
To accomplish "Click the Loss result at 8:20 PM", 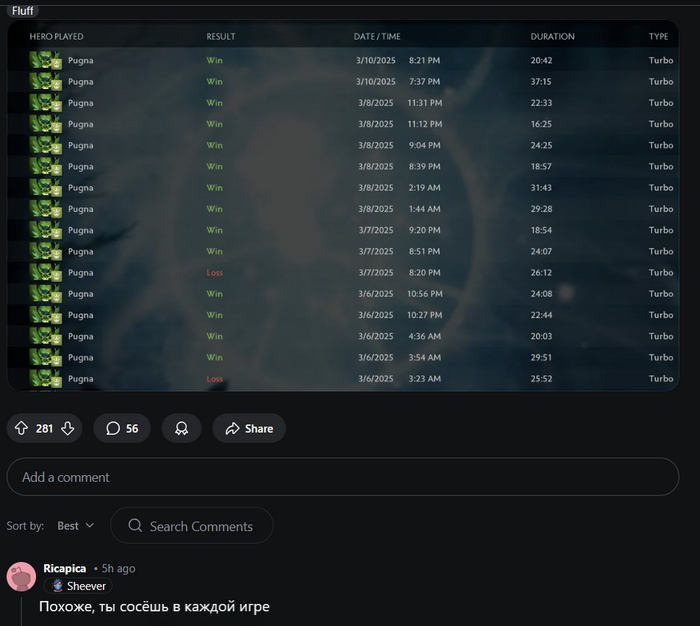I will [x=214, y=272].
